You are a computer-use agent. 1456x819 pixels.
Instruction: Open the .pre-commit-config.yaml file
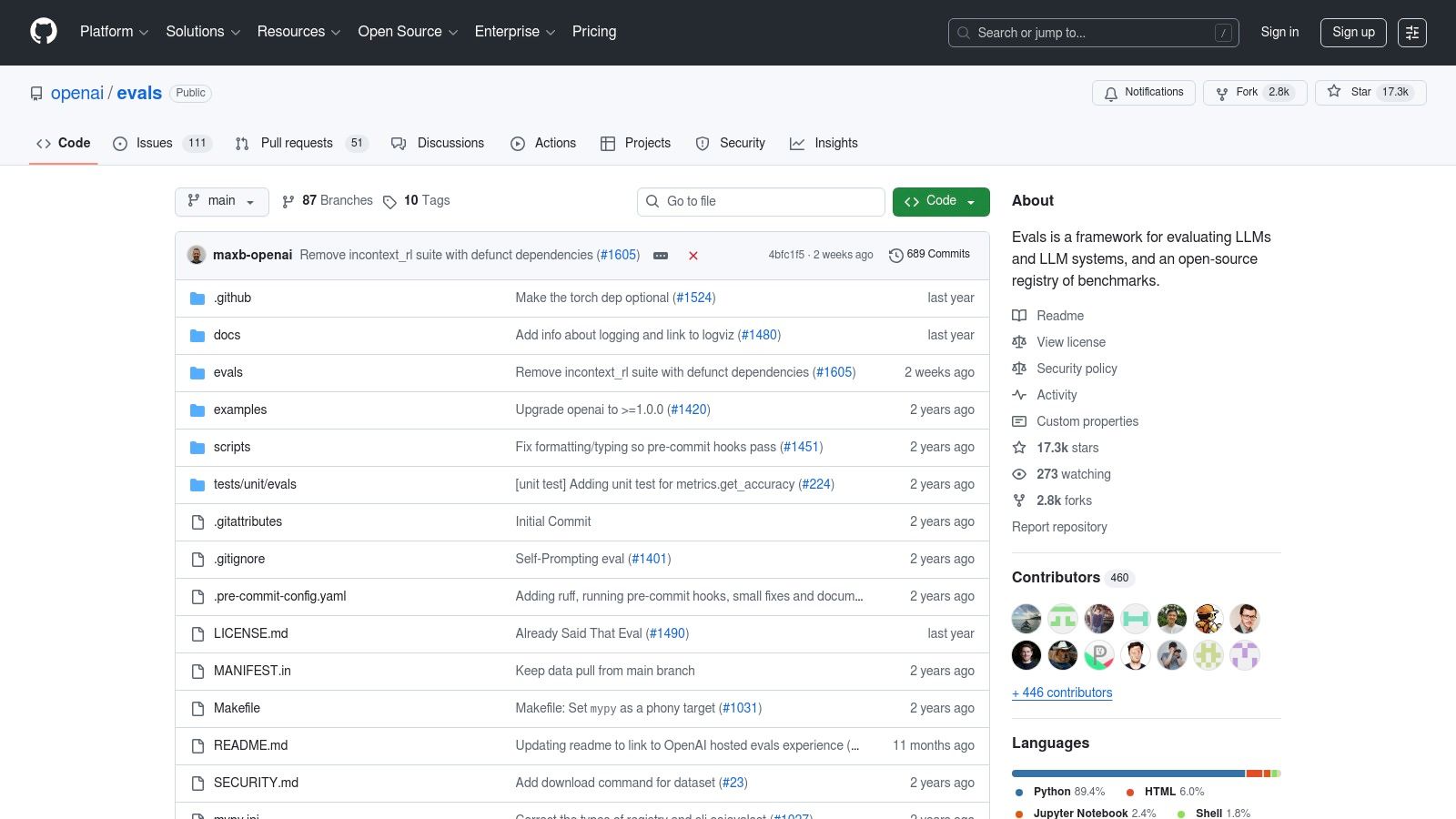click(280, 596)
